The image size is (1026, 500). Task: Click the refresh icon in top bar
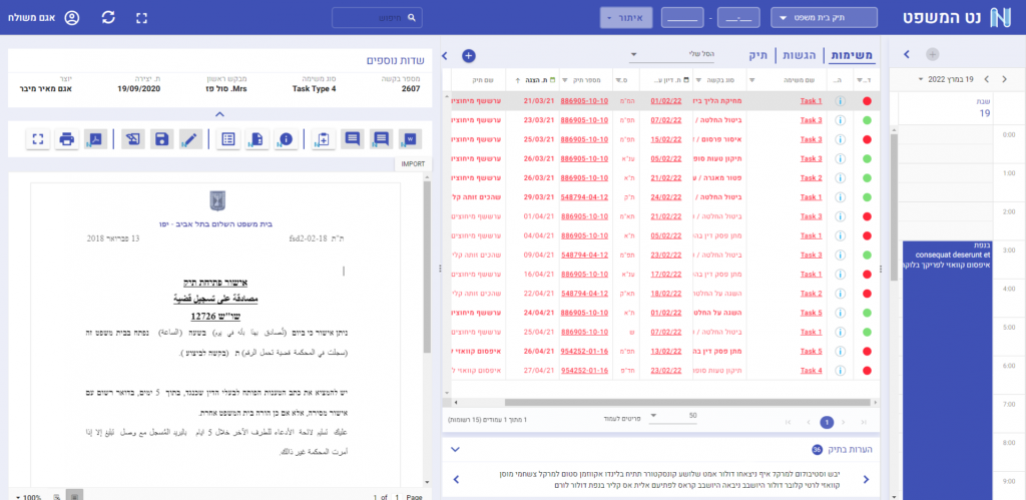pyautogui.click(x=108, y=18)
